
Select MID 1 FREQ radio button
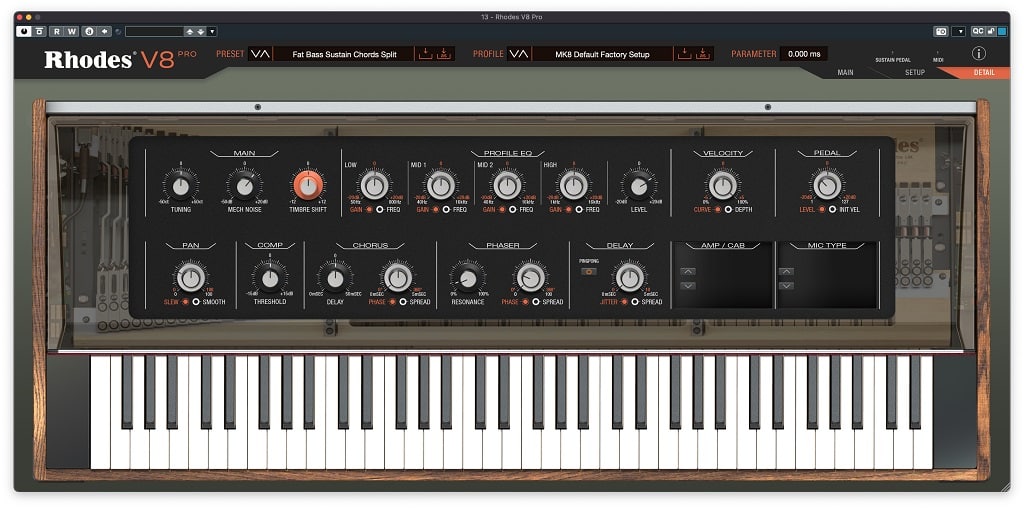(x=446, y=210)
